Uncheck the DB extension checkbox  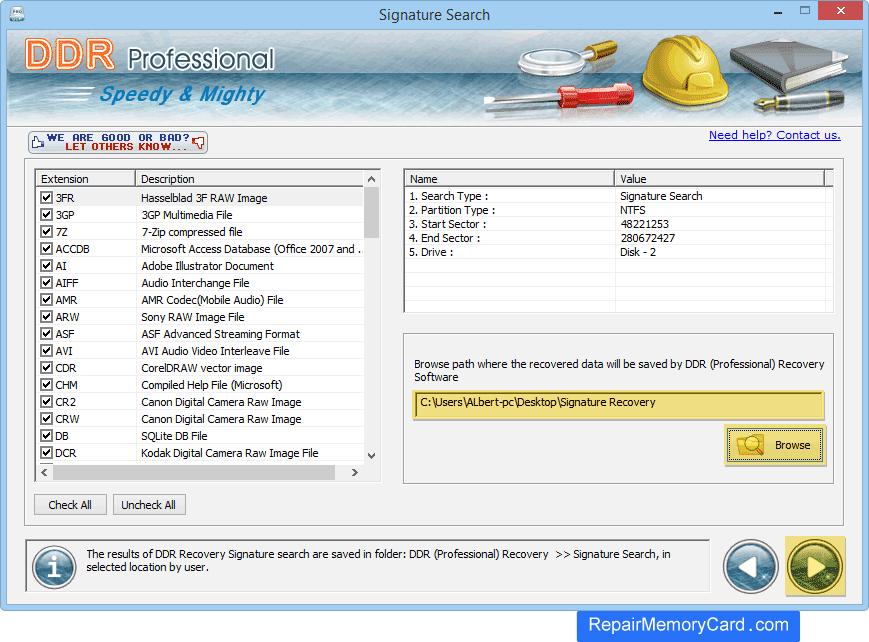[x=47, y=436]
